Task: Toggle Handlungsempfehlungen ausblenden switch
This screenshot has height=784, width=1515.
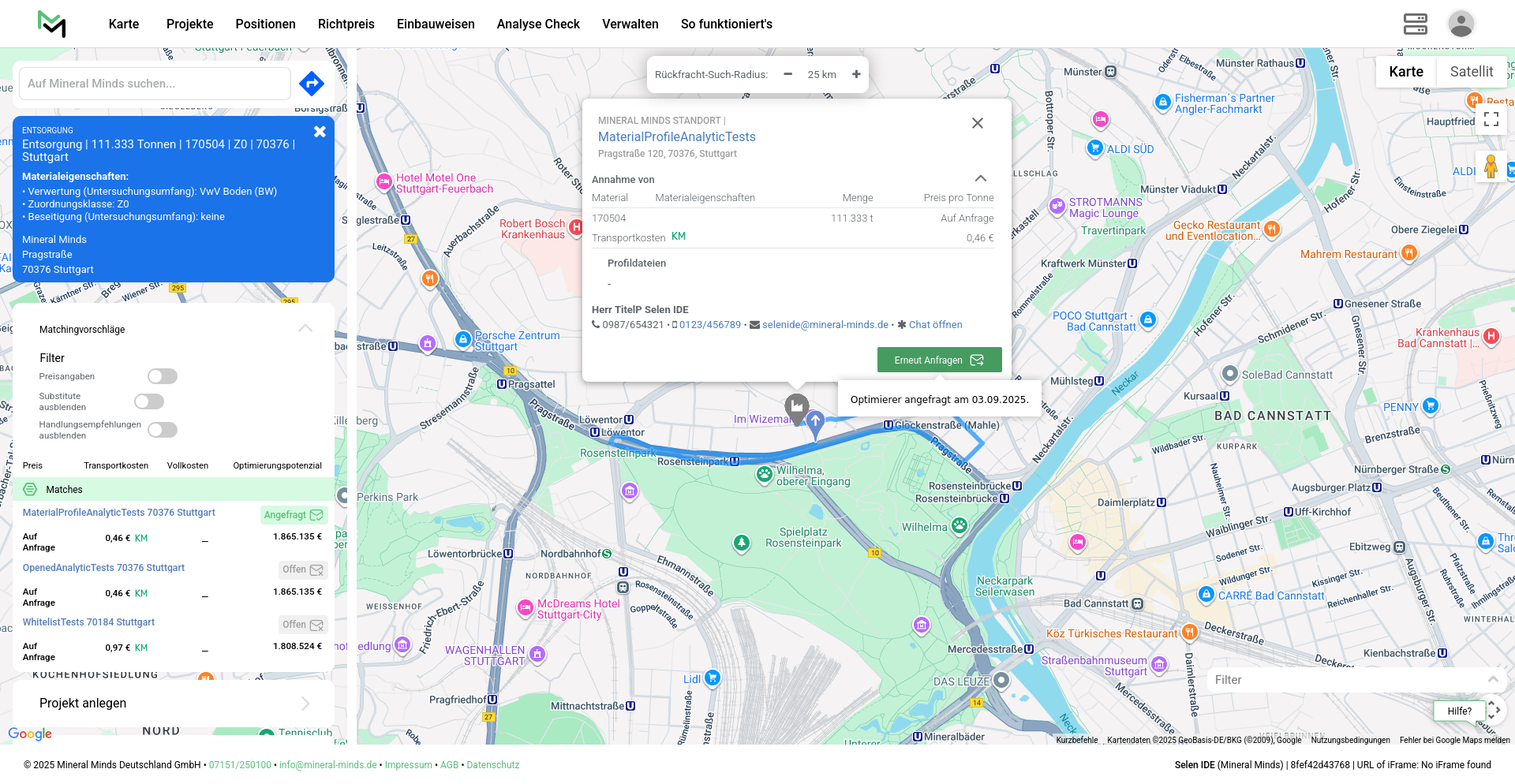Action: click(163, 430)
